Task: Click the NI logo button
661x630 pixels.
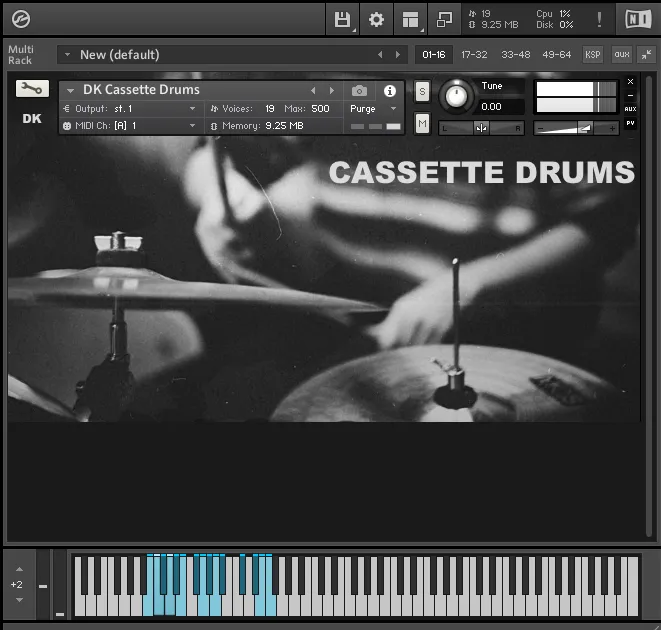Action: [x=638, y=19]
